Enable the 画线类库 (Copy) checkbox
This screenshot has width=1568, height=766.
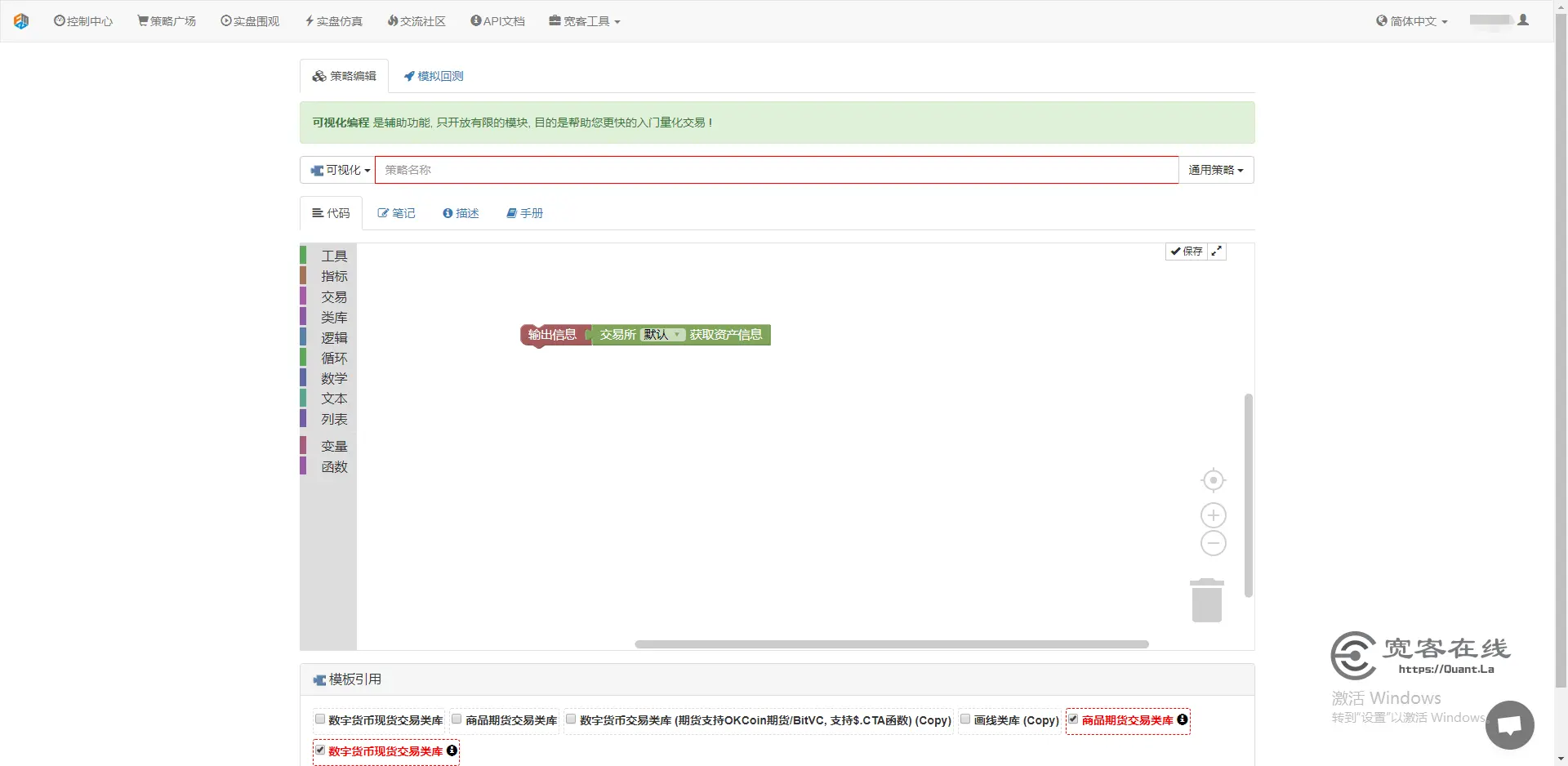coord(966,719)
